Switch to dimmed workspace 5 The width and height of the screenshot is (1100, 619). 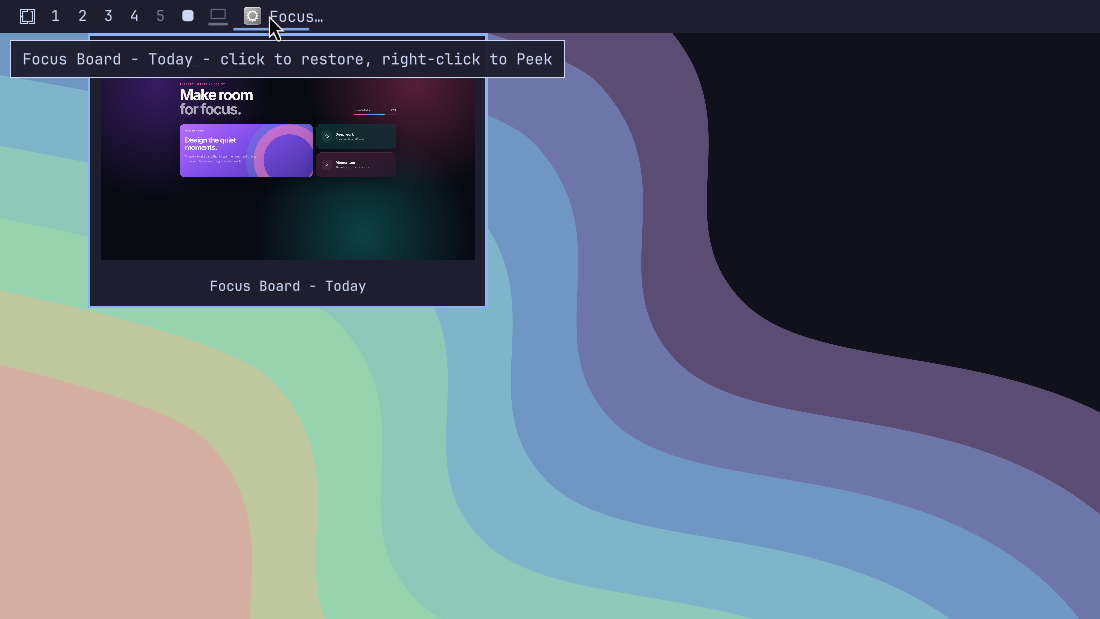pyautogui.click(x=160, y=16)
